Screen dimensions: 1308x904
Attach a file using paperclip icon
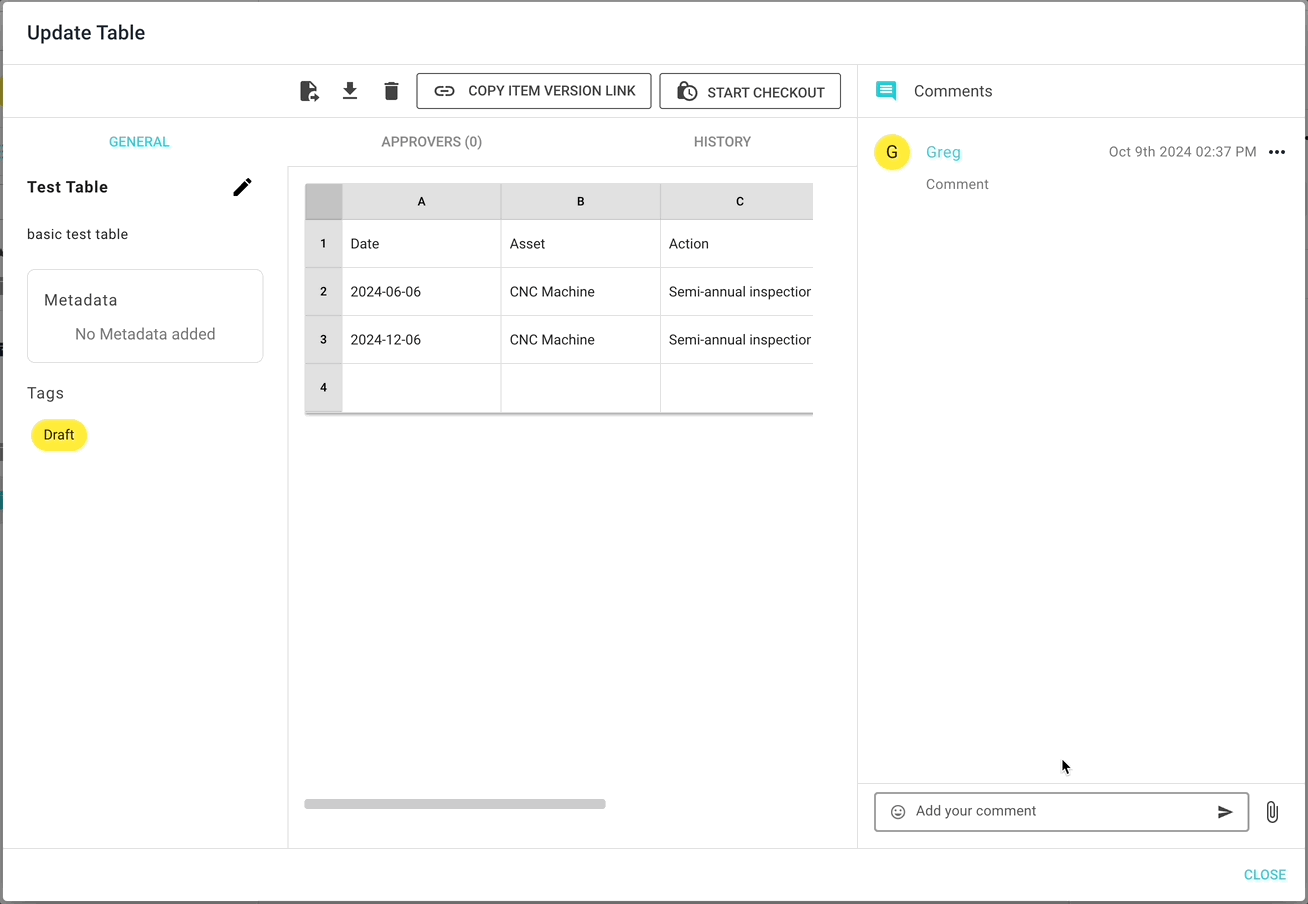coord(1272,812)
